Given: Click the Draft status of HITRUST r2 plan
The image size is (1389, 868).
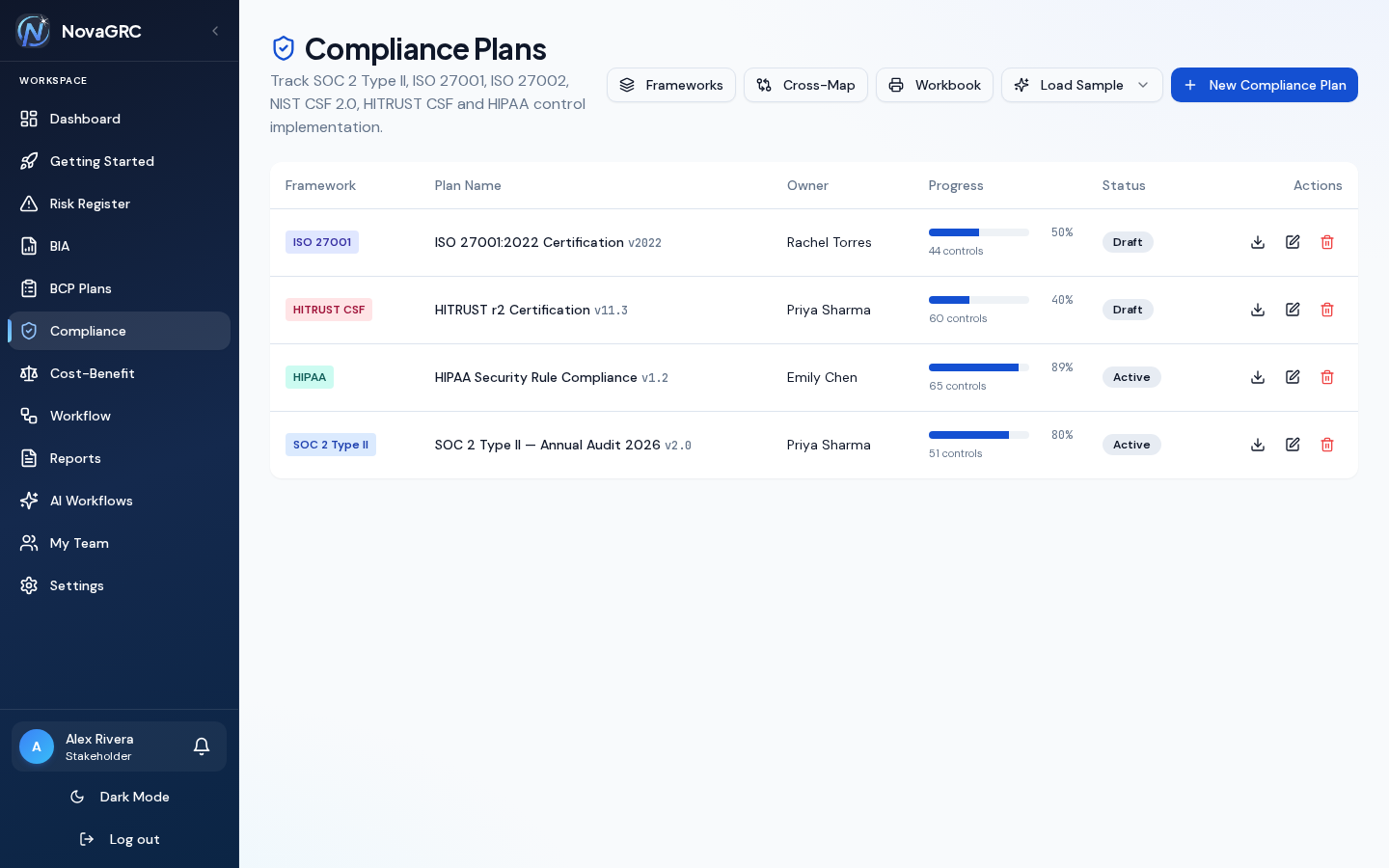Looking at the screenshot, I should coord(1128,310).
